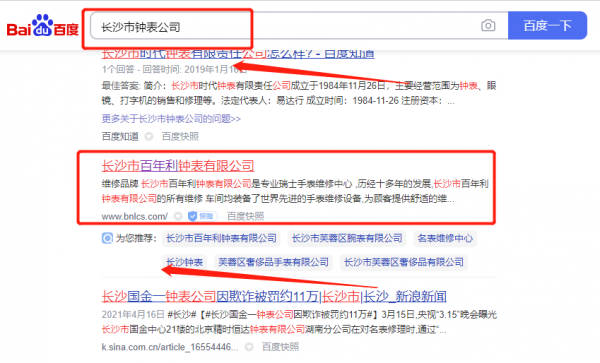The width and height of the screenshot is (600, 363).
Task: Select recommended 长沙市百年利钟表有限公司 chip
Action: click(x=221, y=238)
